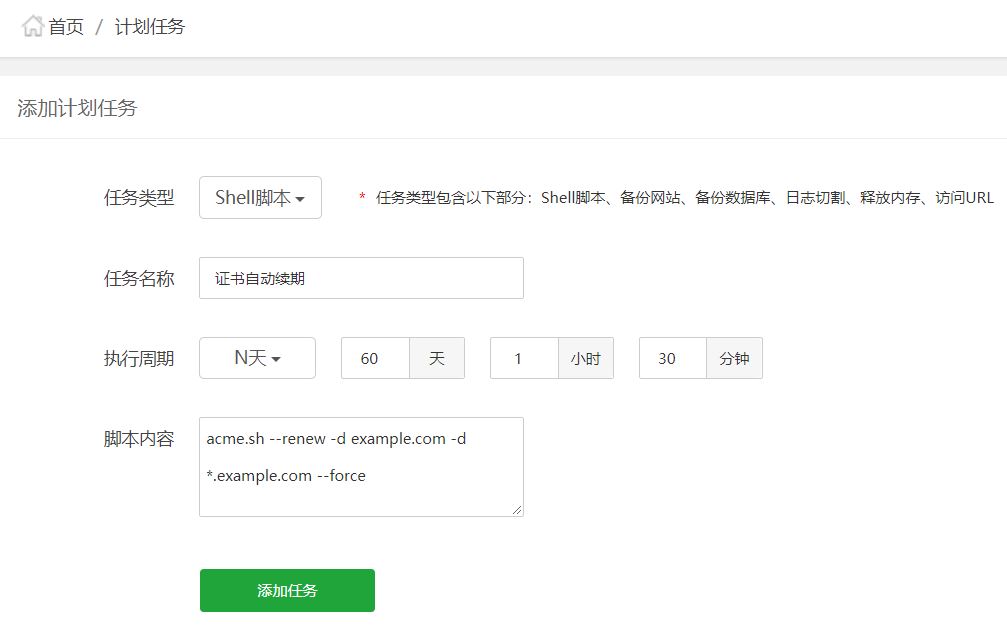Go to the 首页 breadcrumb link
The image size is (1007, 643).
(66, 27)
